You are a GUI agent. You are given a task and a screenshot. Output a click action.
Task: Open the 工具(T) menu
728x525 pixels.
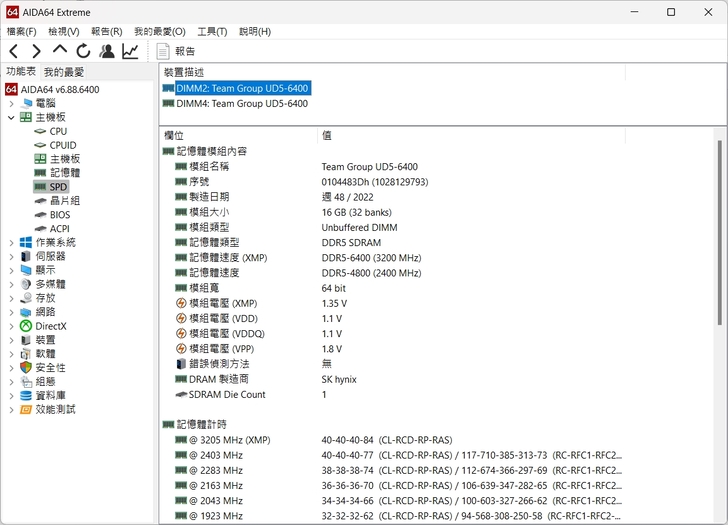pyautogui.click(x=212, y=32)
